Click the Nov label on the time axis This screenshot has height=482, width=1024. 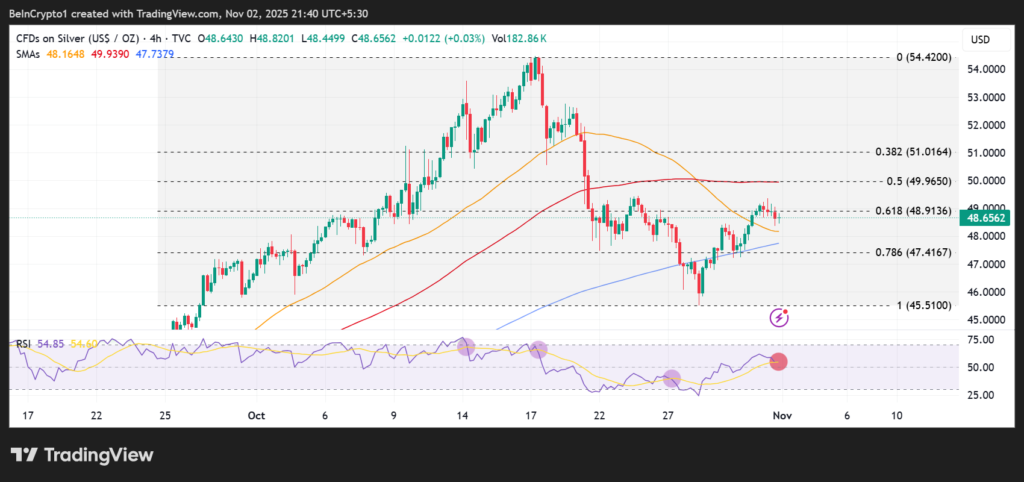tap(782, 415)
